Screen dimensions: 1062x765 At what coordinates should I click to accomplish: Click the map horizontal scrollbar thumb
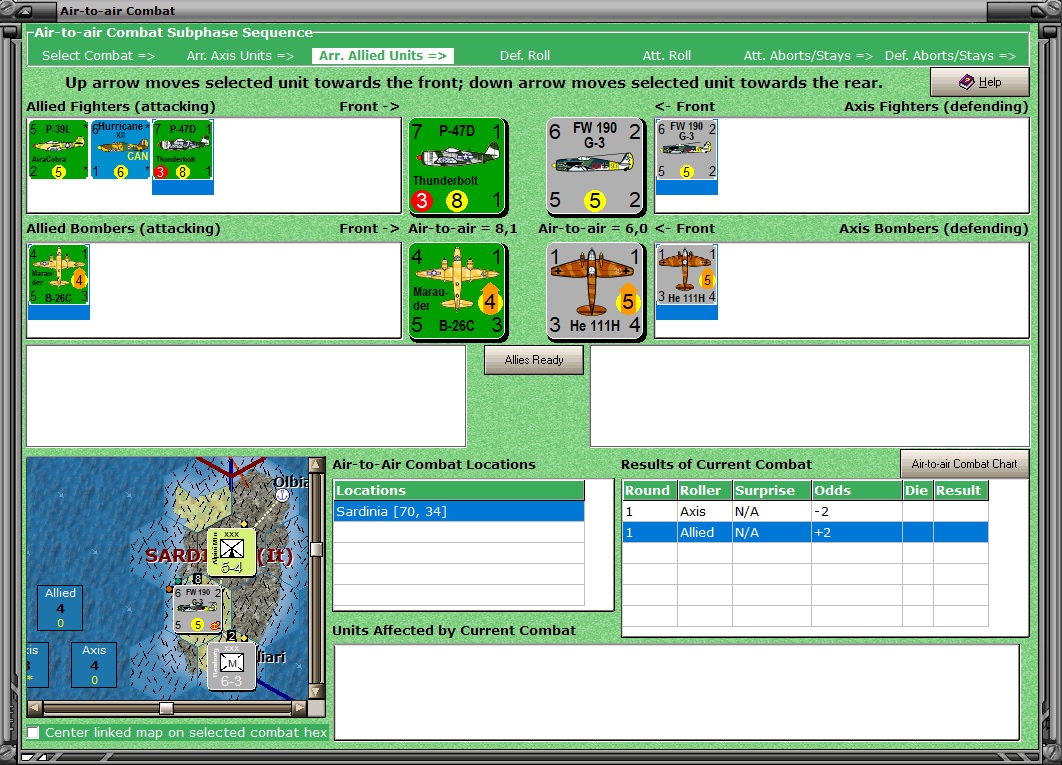pos(167,708)
